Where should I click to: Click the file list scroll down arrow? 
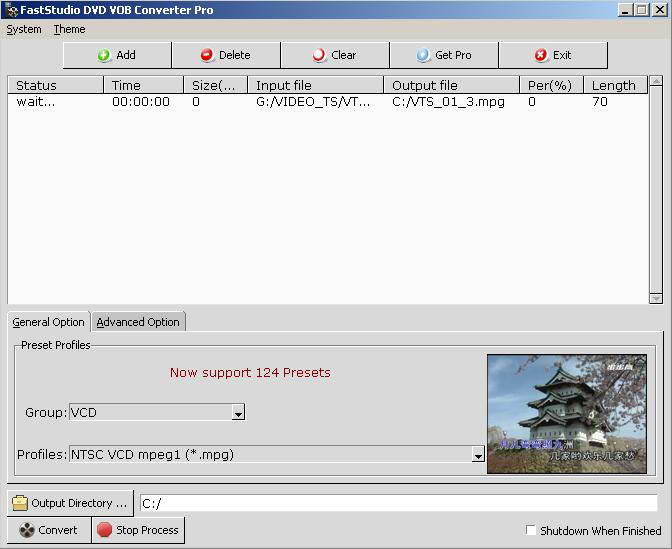point(656,298)
